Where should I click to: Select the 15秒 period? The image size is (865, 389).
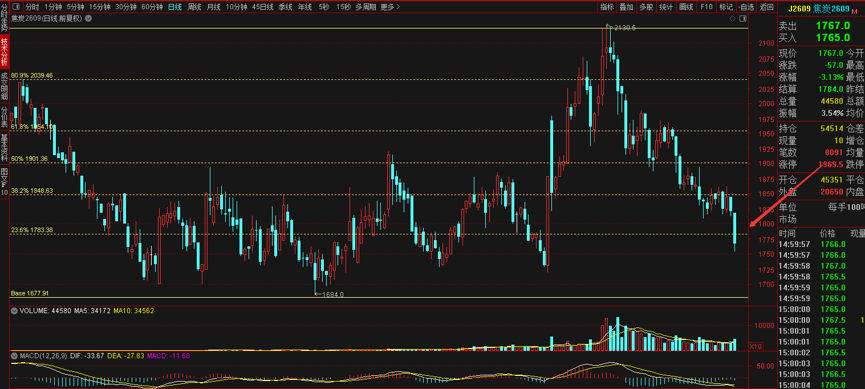click(343, 7)
